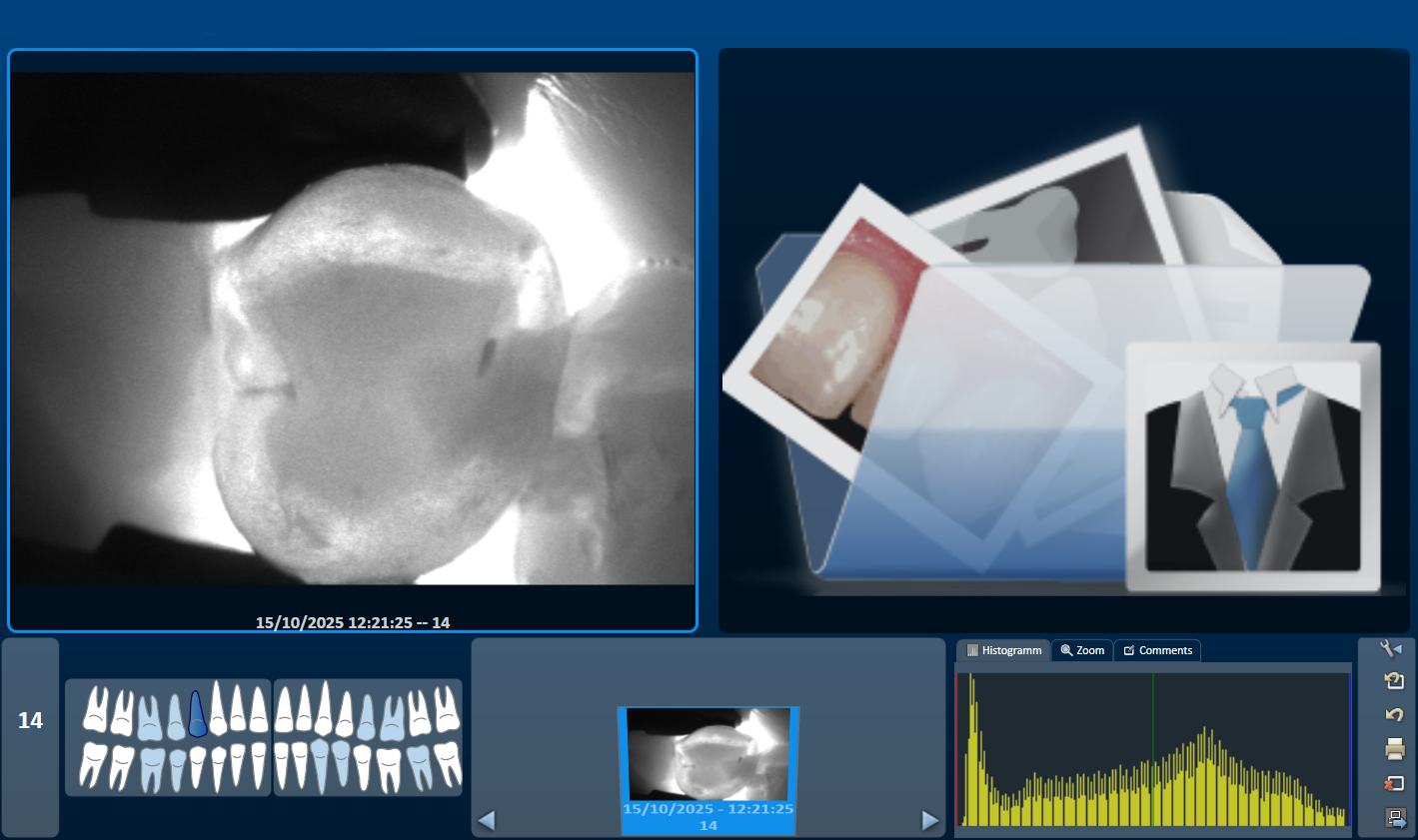Image resolution: width=1418 pixels, height=840 pixels.
Task: Click the red histogram left boundary line
Action: pos(957,749)
